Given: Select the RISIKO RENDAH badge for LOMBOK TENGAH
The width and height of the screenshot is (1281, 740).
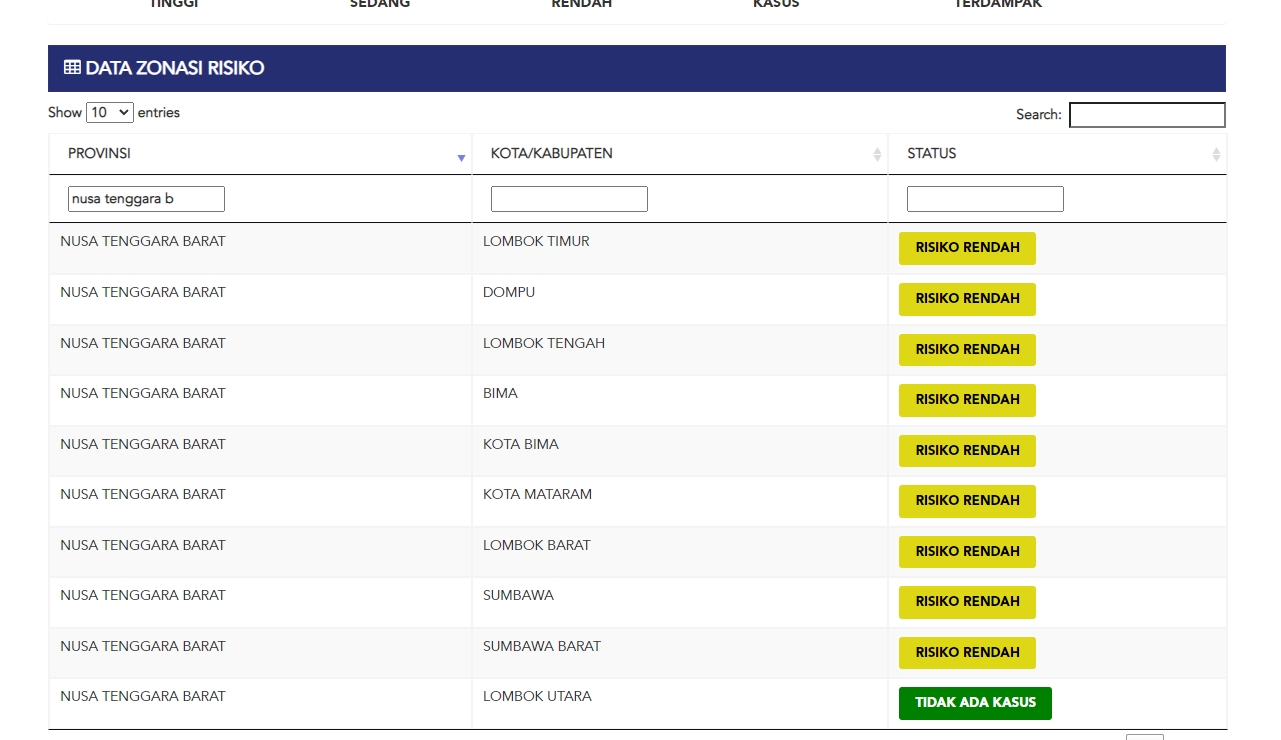Looking at the screenshot, I should [967, 350].
